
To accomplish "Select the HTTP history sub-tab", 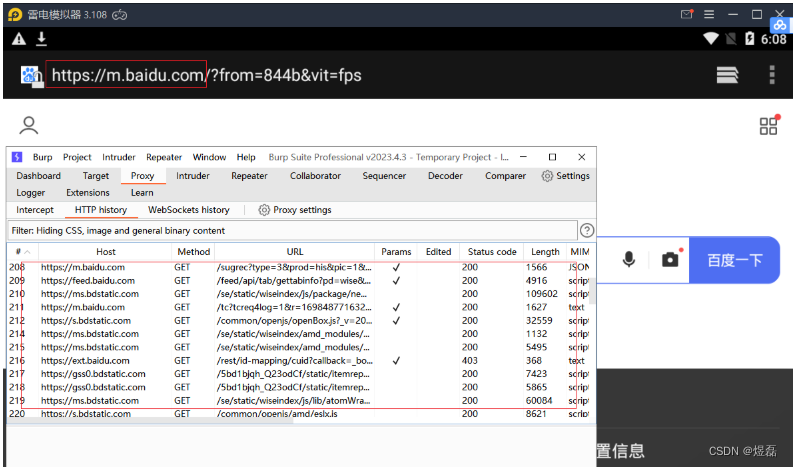I will coord(101,209).
